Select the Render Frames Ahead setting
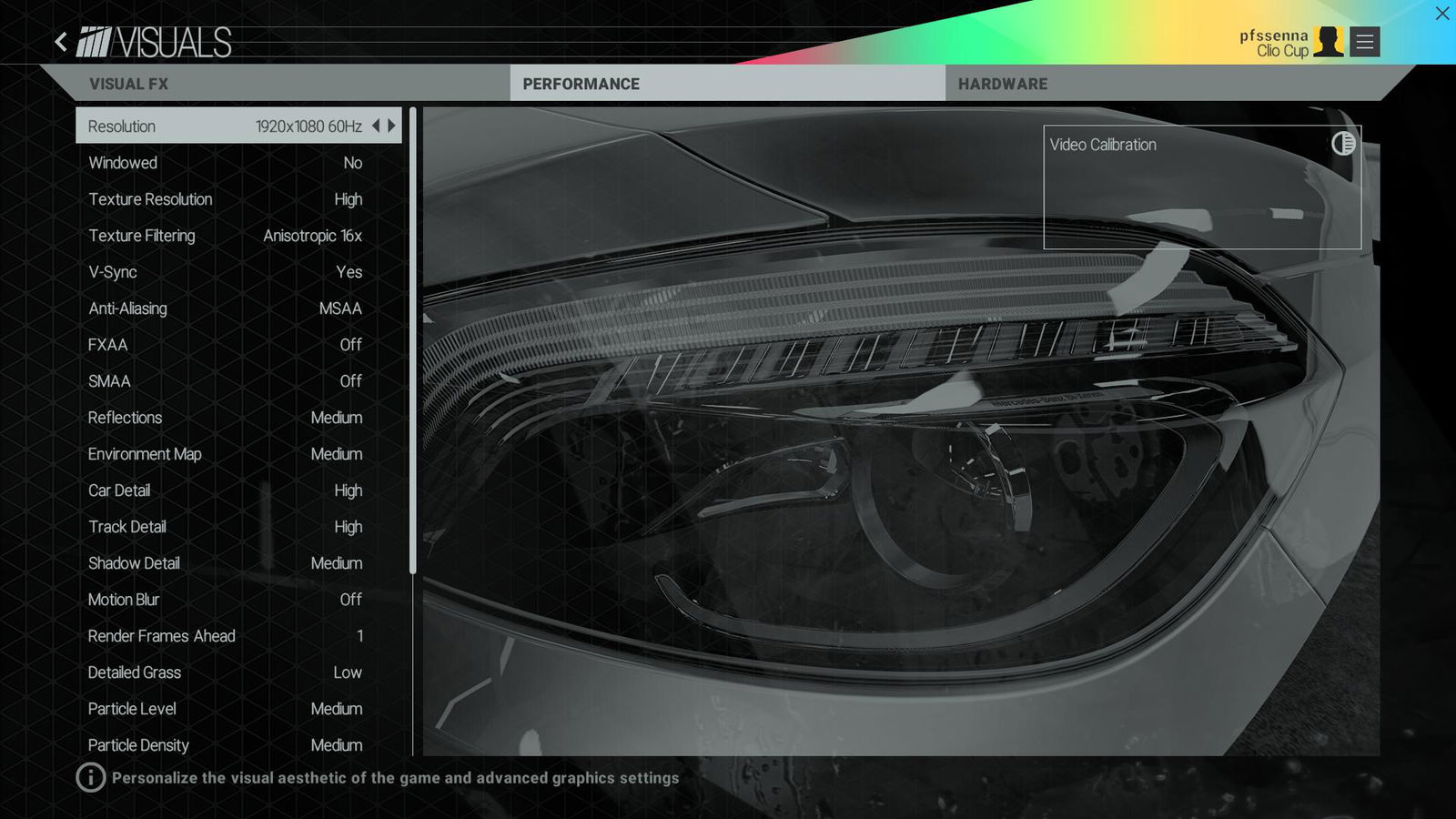This screenshot has width=1456, height=819. tap(238, 636)
